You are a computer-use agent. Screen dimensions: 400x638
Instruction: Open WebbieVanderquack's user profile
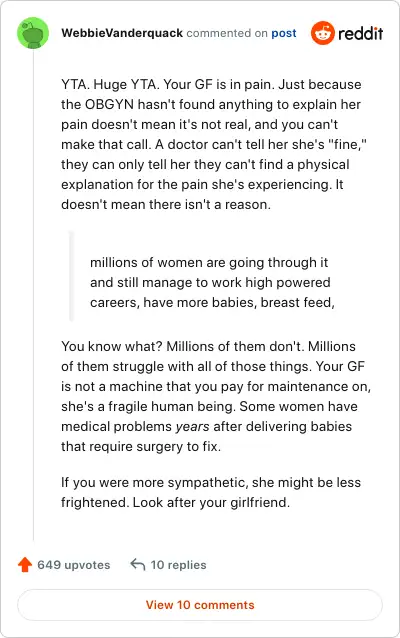(122, 33)
